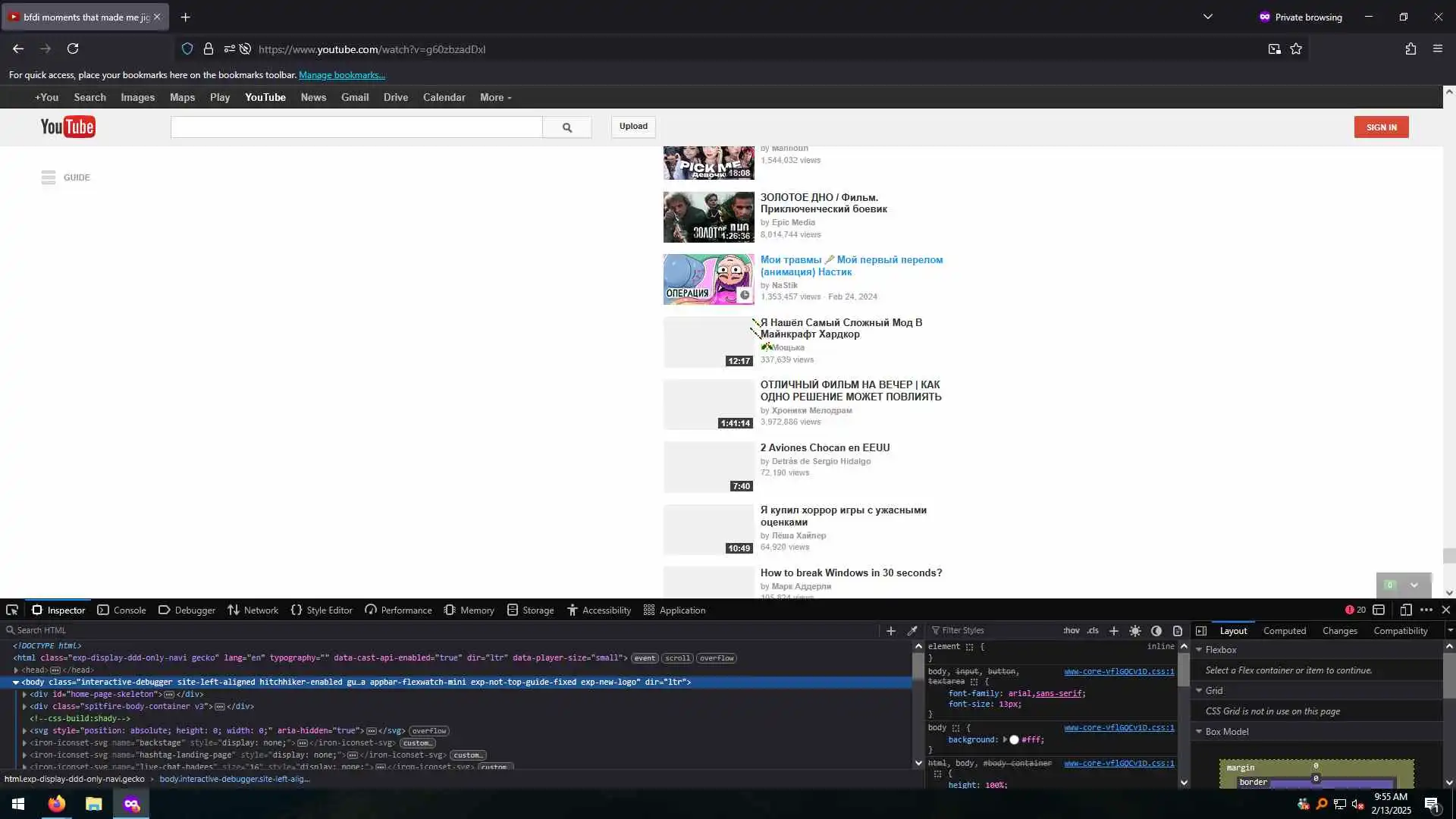
Task: Click the red error count icon
Action: click(x=1350, y=610)
